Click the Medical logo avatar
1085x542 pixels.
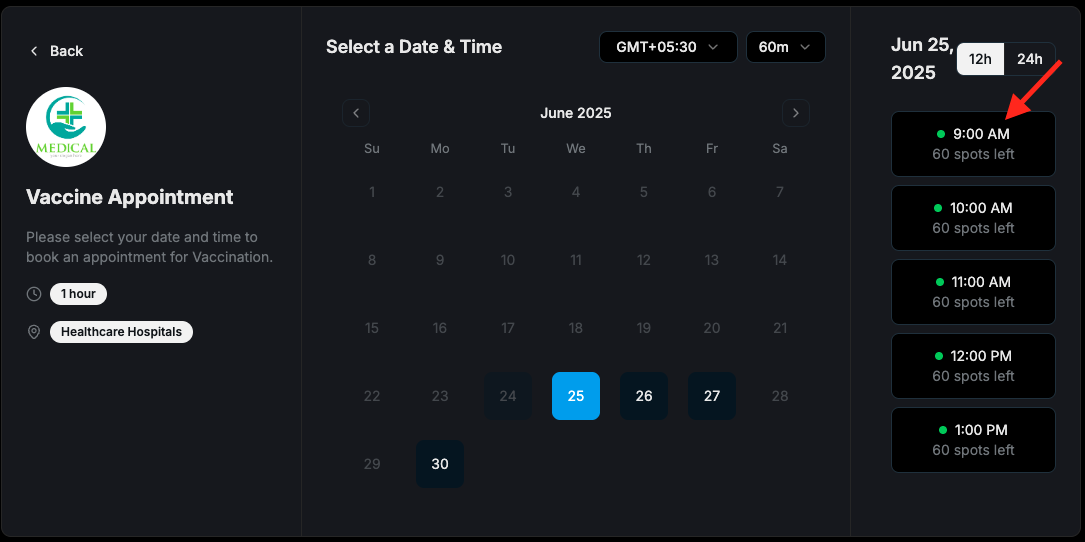66,127
